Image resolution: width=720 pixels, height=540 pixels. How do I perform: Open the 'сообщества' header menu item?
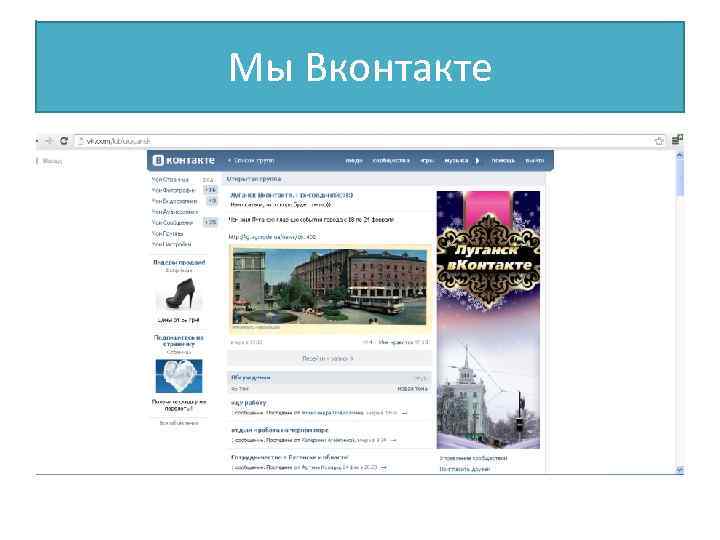[x=391, y=161]
